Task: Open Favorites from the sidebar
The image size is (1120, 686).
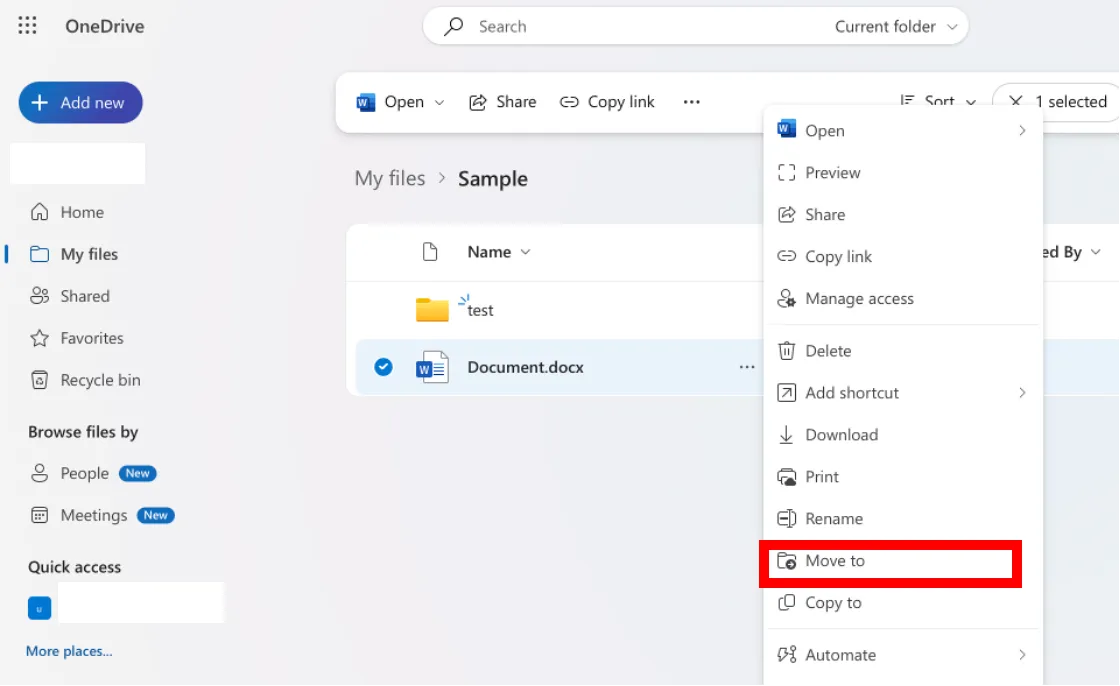Action: [x=91, y=338]
